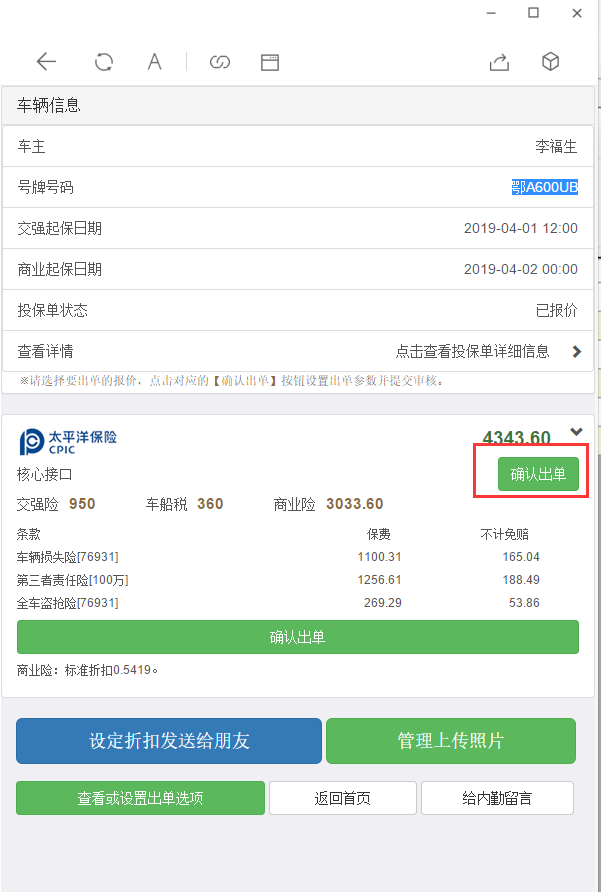Refresh the page with the reload icon

(x=104, y=61)
